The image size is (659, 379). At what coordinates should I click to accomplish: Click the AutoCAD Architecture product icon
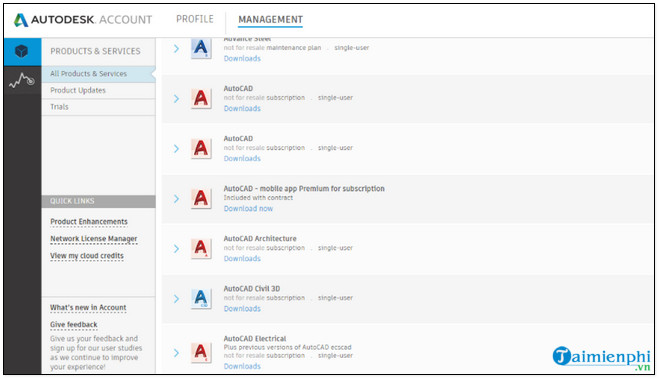(201, 248)
